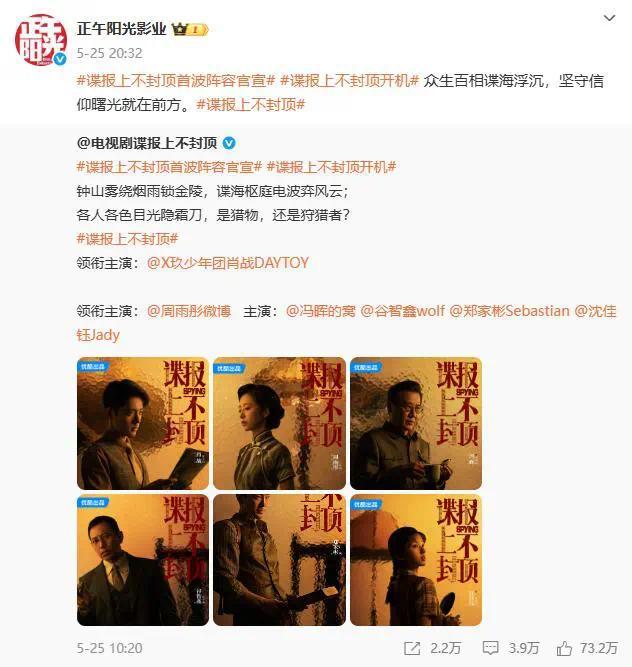Click the original post timestamp 5-25 10:20

coord(109,648)
